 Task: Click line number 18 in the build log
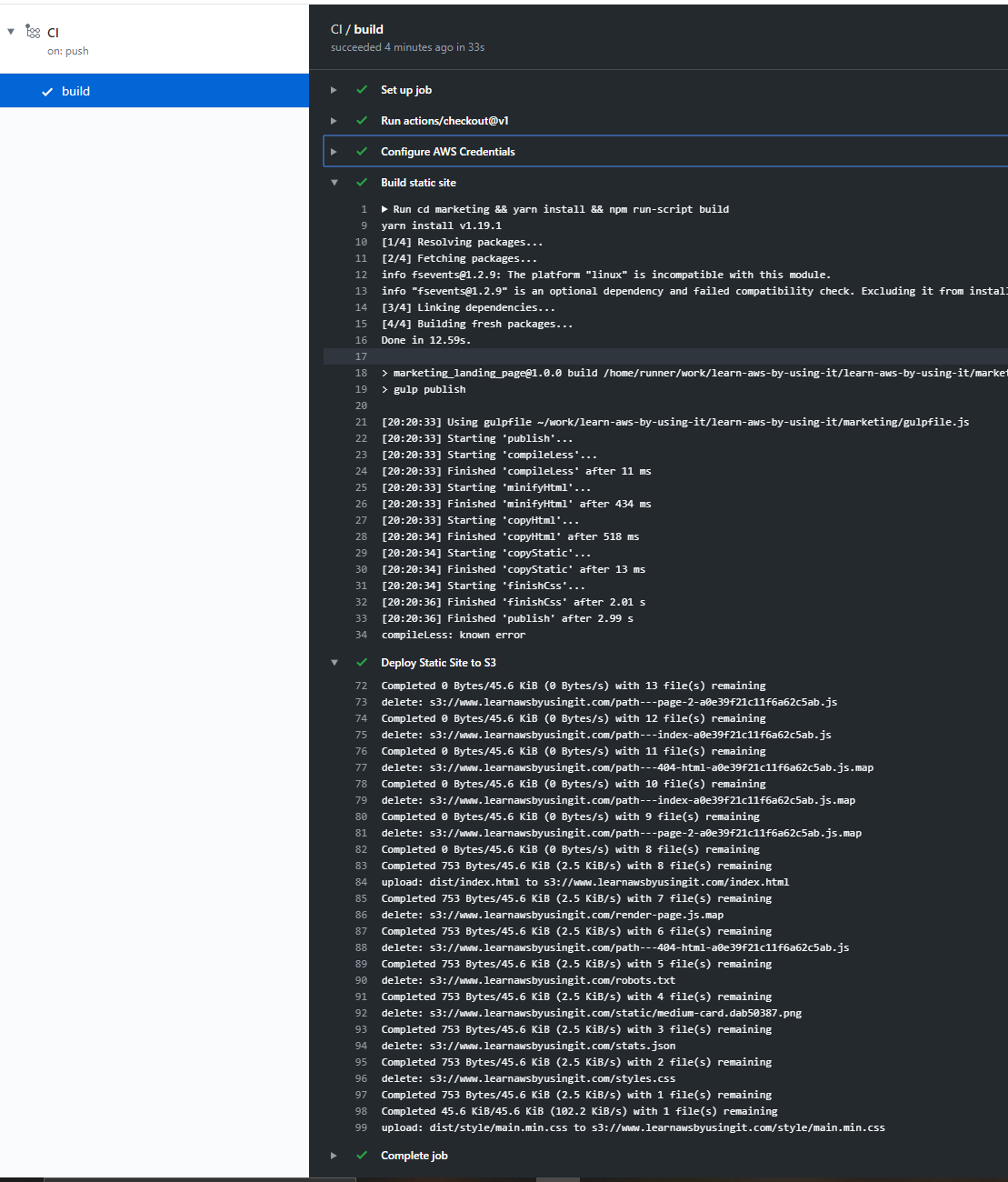[362, 372]
